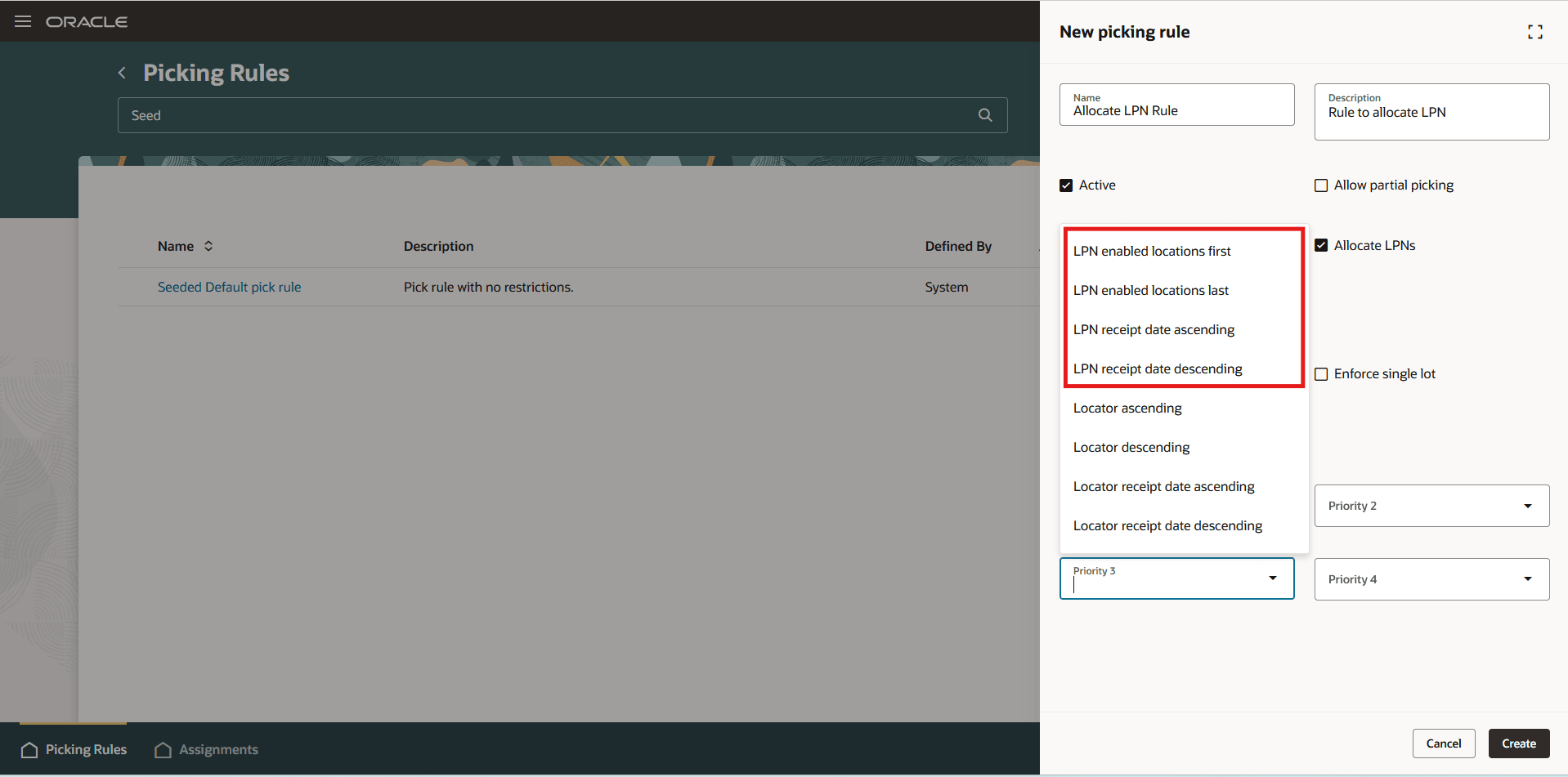Select LPN enabled locations first
The image size is (1568, 777).
pyautogui.click(x=1184, y=251)
